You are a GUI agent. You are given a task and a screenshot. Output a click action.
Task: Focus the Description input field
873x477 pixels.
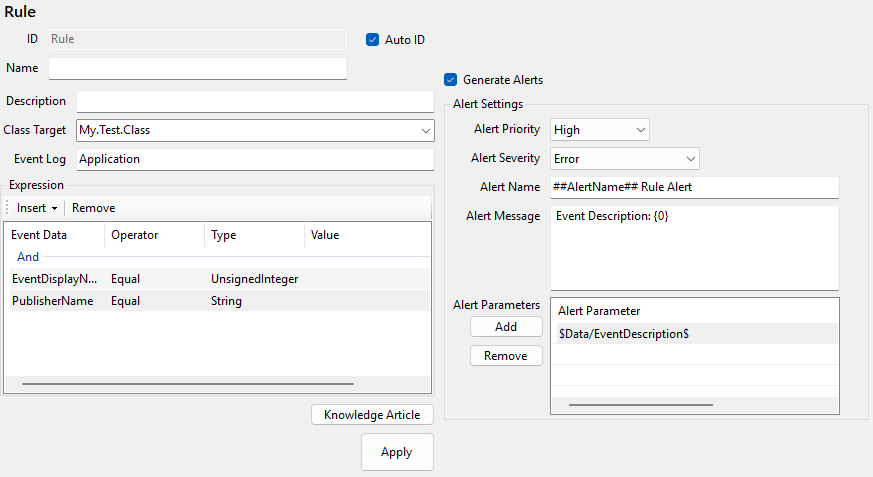(255, 102)
